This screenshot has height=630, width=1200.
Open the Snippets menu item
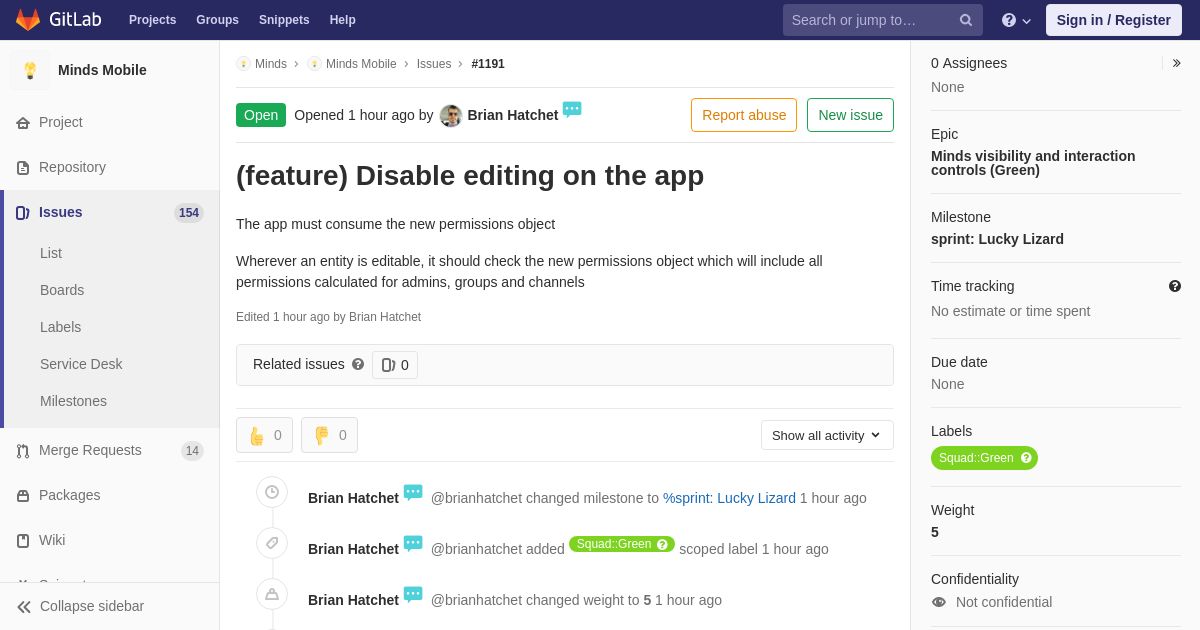point(284,20)
